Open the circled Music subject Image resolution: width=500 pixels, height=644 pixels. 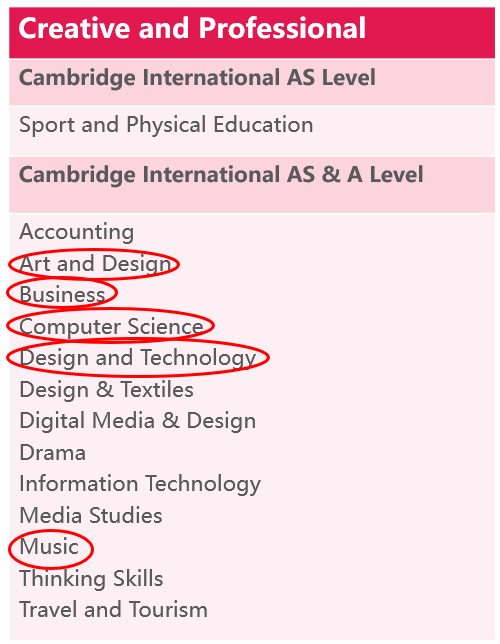[49, 547]
